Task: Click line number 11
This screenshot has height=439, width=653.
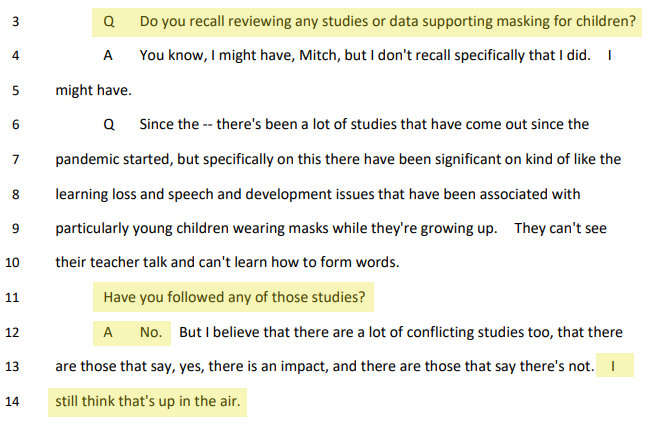Action: pyautogui.click(x=12, y=297)
